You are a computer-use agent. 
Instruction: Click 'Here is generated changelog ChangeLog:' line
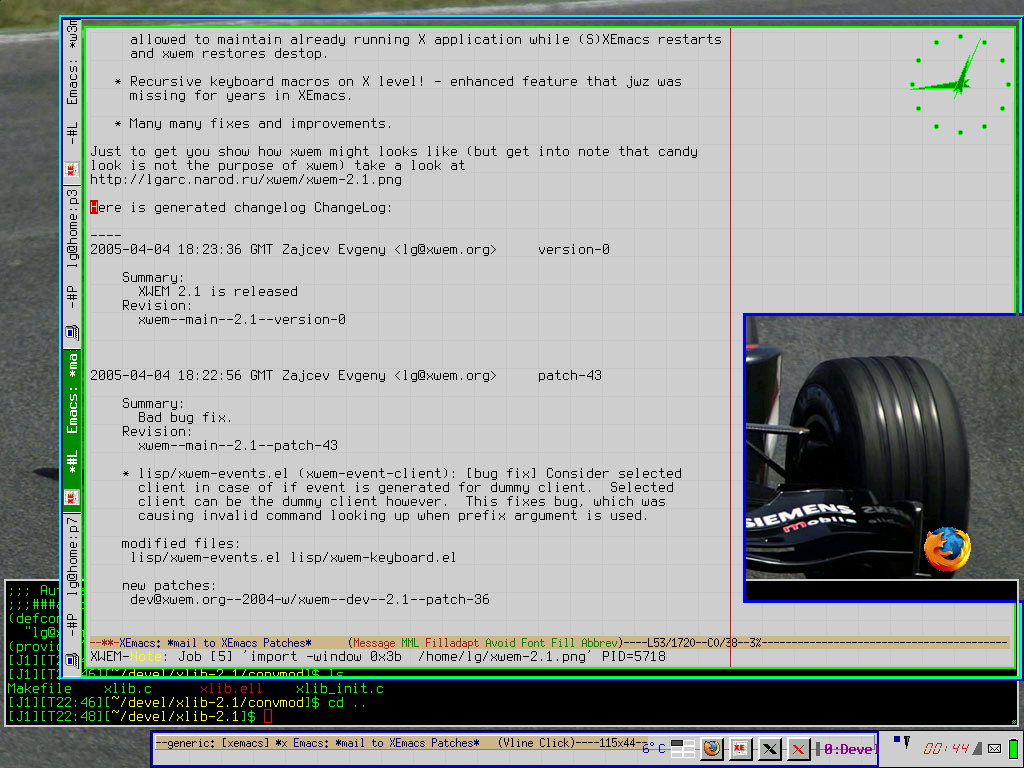point(241,208)
